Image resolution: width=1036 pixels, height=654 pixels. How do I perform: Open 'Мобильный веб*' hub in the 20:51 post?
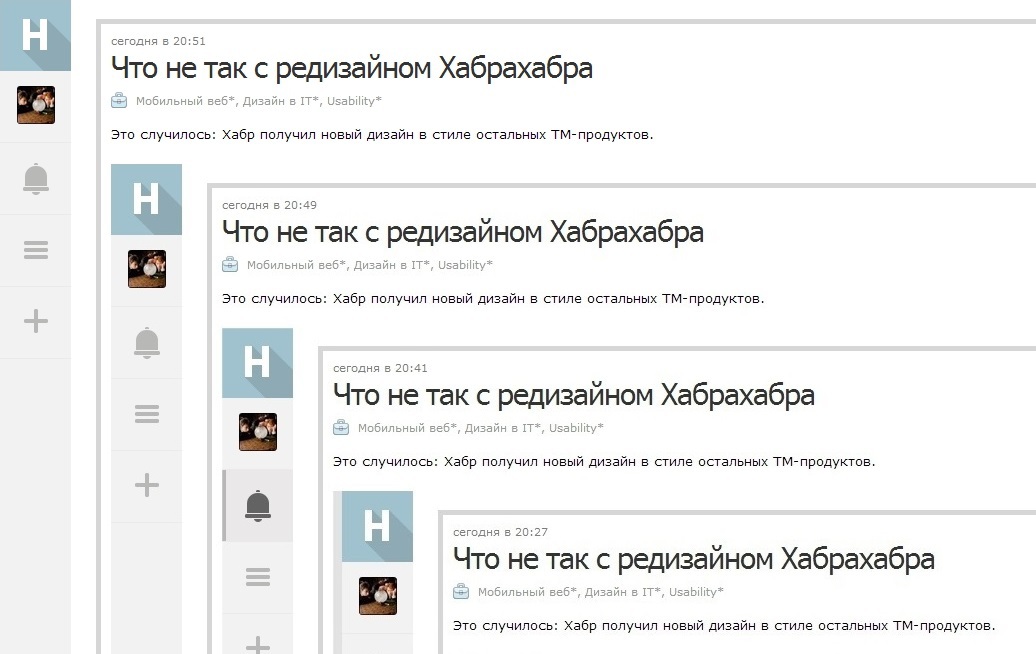pyautogui.click(x=186, y=101)
